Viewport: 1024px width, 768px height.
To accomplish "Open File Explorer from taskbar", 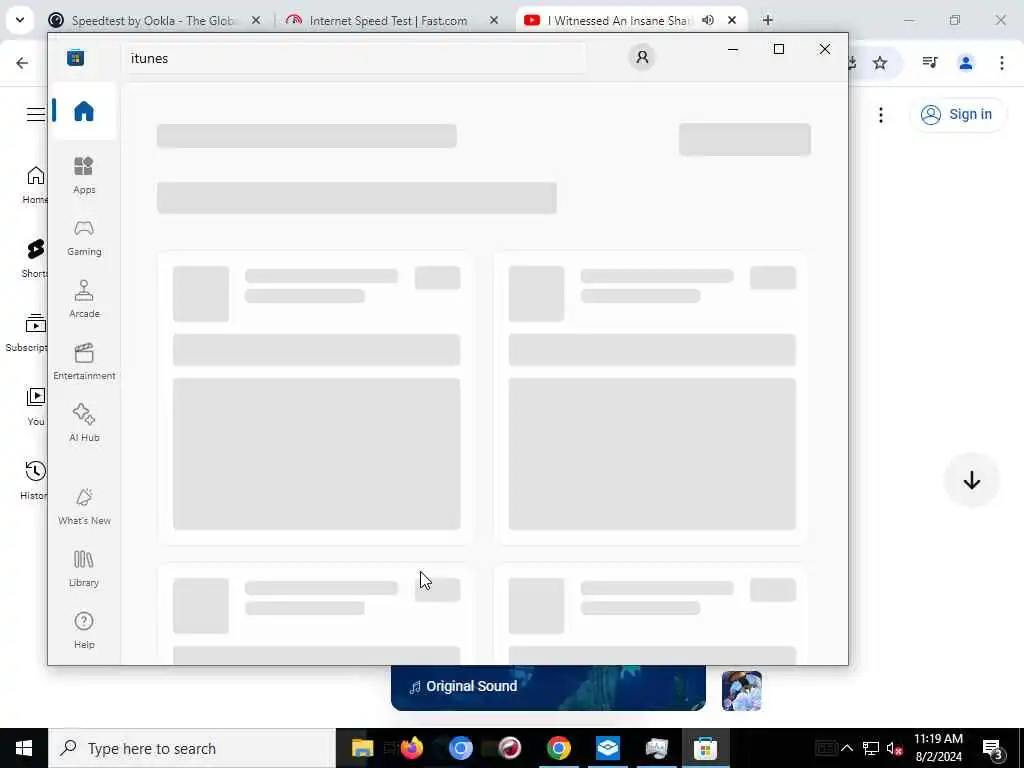I will pos(362,748).
